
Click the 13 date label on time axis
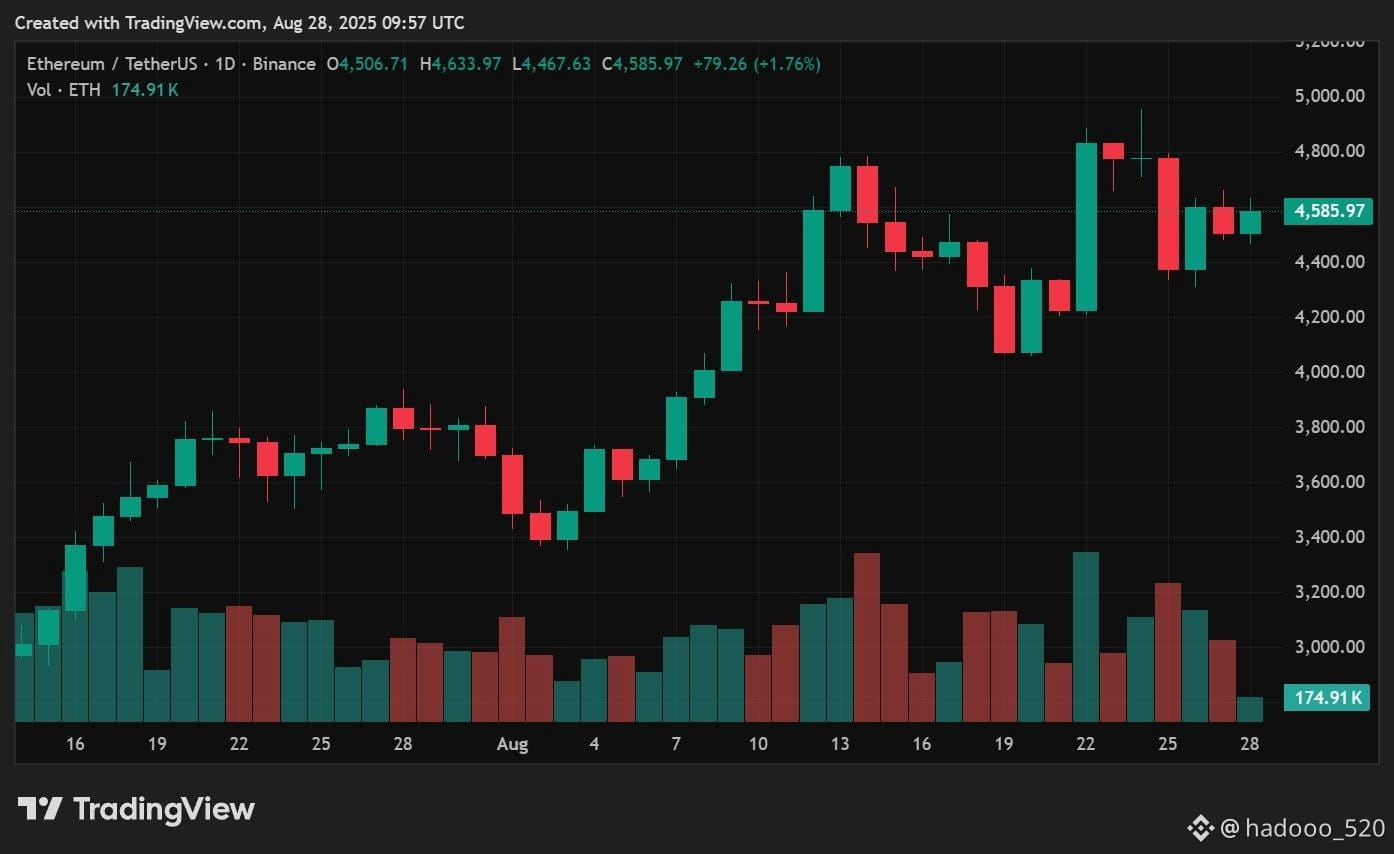840,744
